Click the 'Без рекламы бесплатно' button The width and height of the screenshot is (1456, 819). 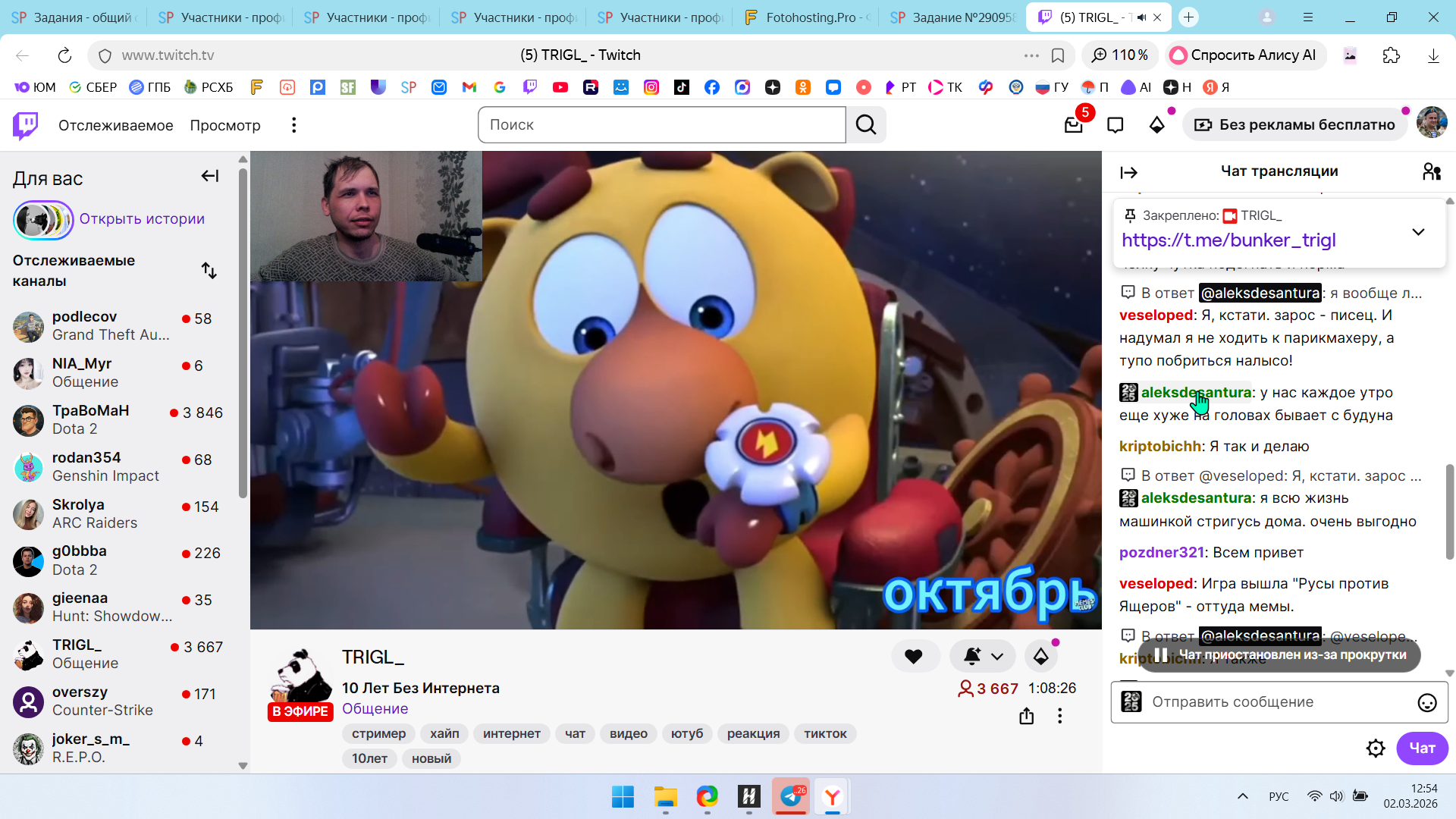(x=1295, y=125)
